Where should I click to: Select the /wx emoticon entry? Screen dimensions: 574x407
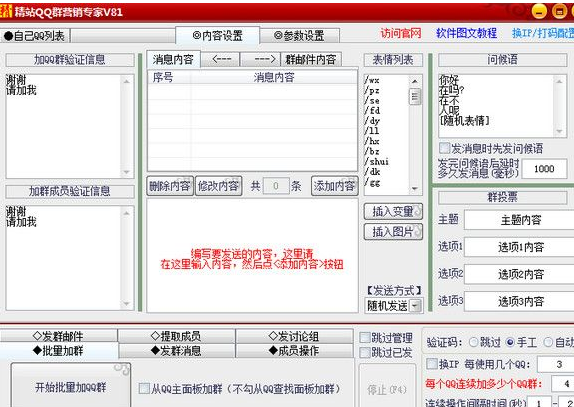(372, 80)
